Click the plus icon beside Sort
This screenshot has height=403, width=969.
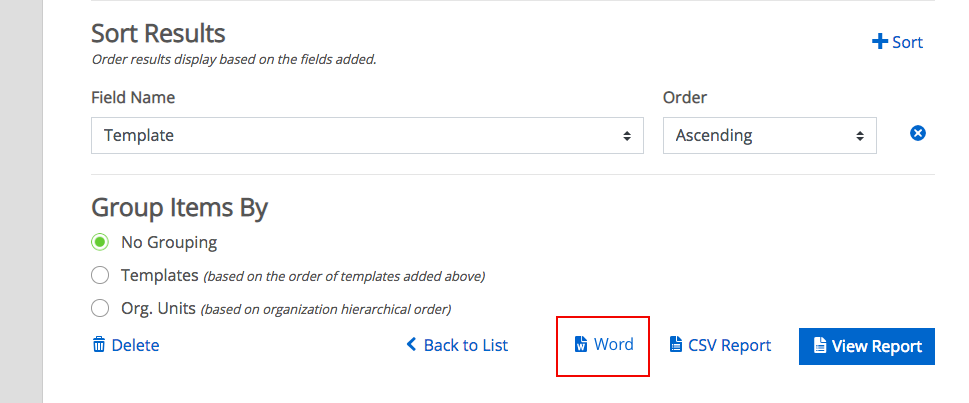879,42
